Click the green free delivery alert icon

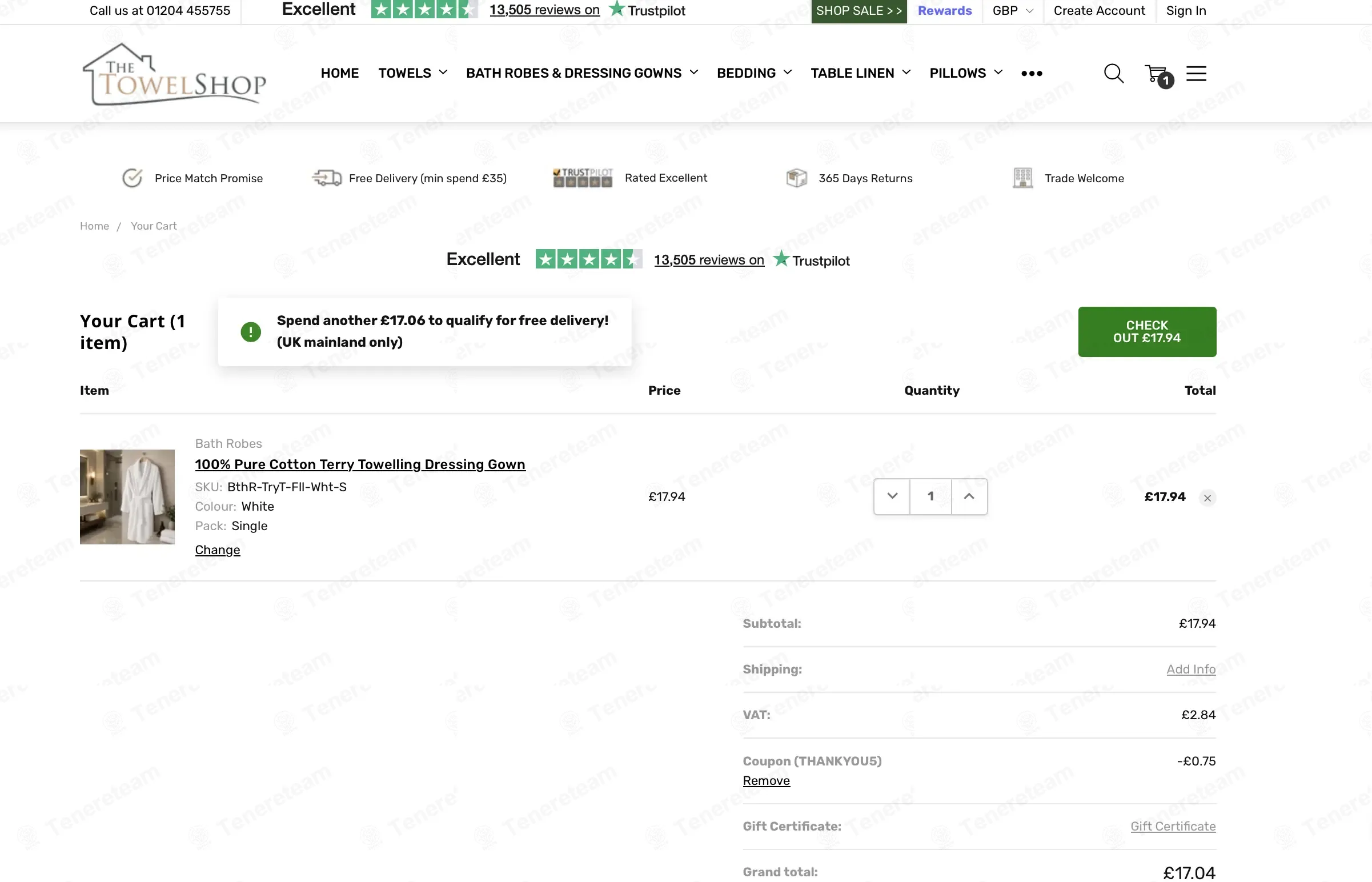click(251, 332)
